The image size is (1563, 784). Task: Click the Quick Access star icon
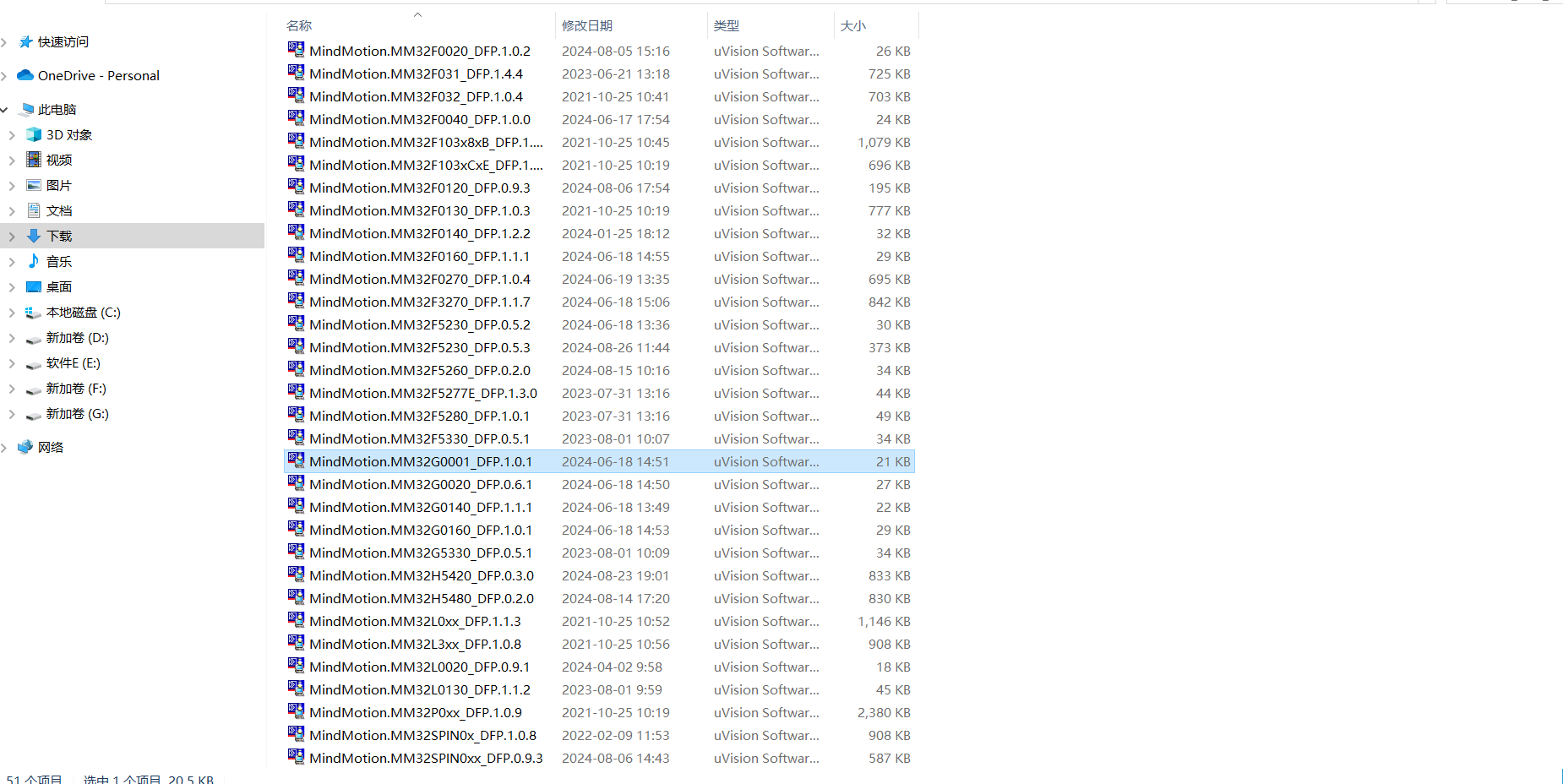point(26,41)
